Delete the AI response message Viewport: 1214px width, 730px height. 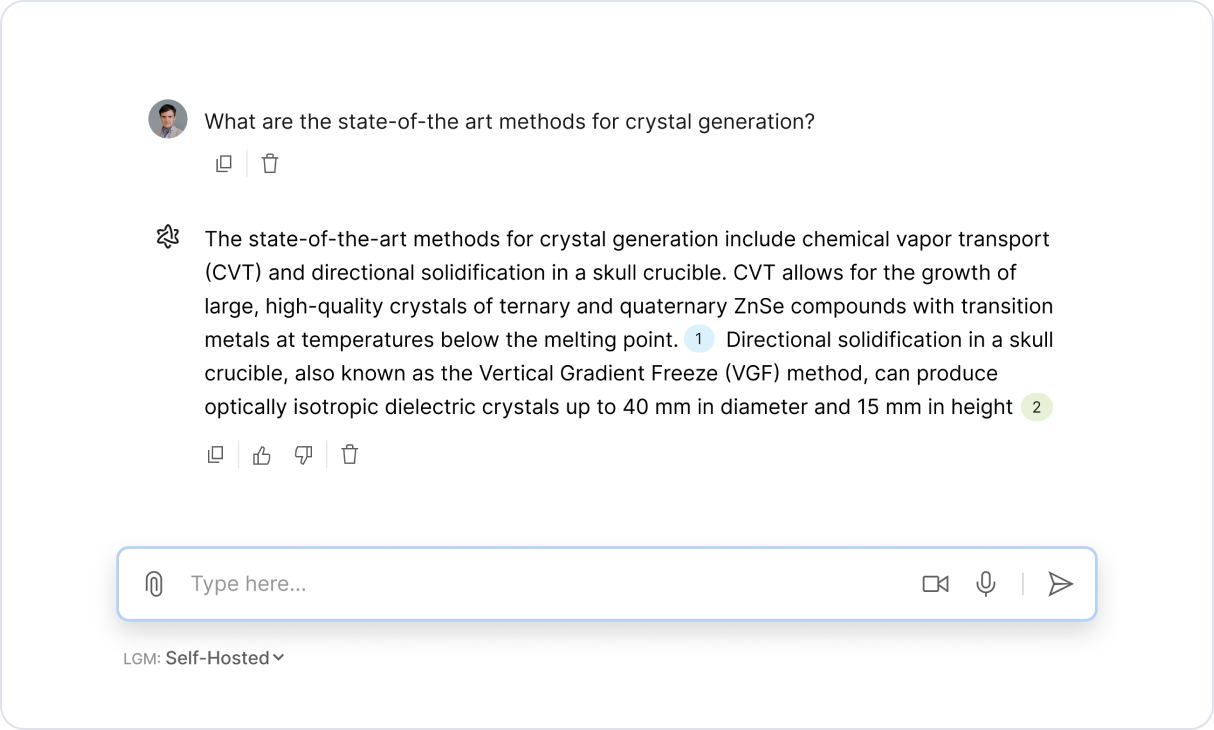[x=349, y=455]
